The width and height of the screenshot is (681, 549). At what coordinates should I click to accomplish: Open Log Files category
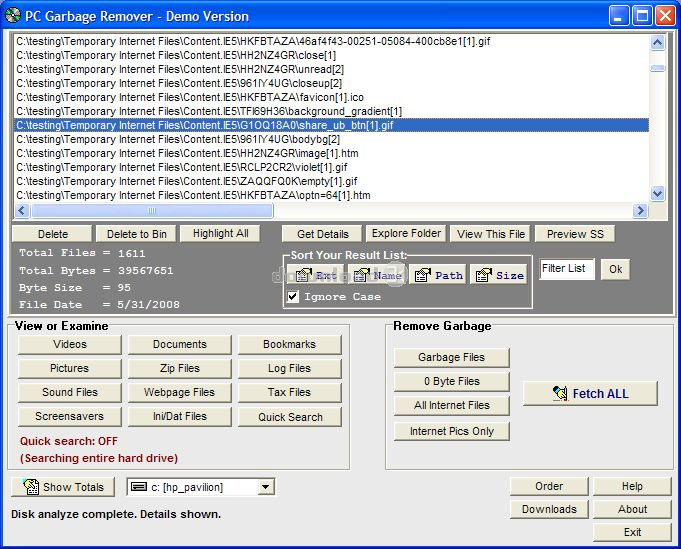(x=290, y=368)
